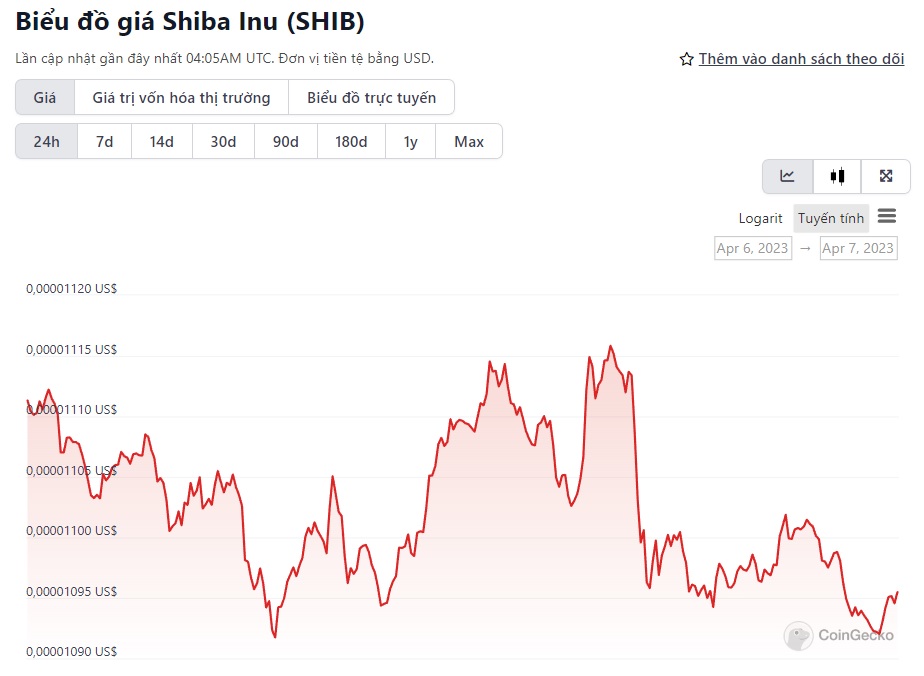Switch to Giá trị vốn hóa thị trường tab
The image size is (924, 676).
point(181,97)
